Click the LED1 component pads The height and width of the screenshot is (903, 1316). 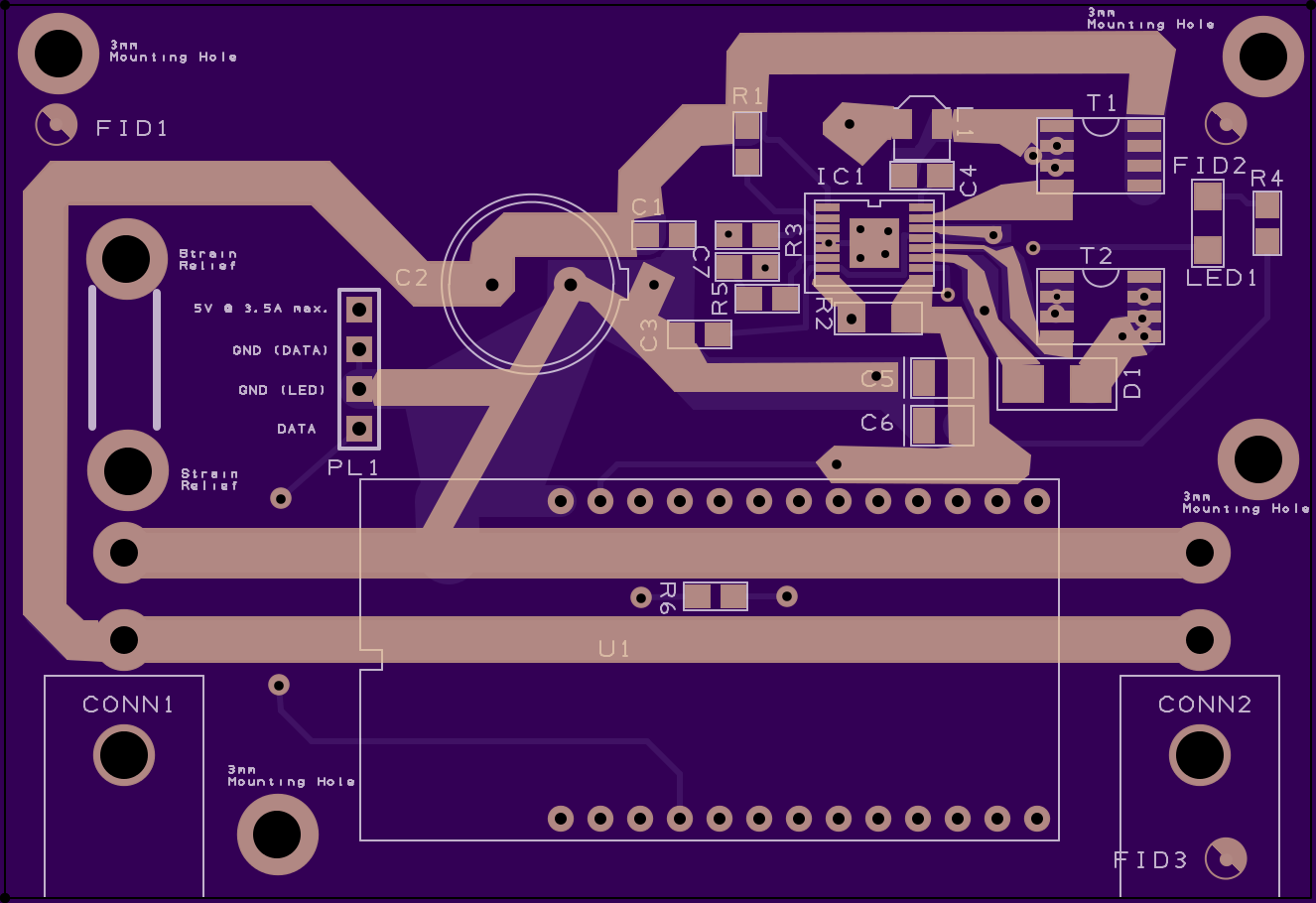click(1208, 225)
